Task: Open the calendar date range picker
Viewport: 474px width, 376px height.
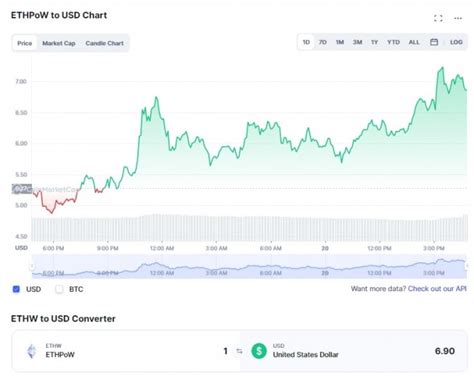Action: point(434,42)
